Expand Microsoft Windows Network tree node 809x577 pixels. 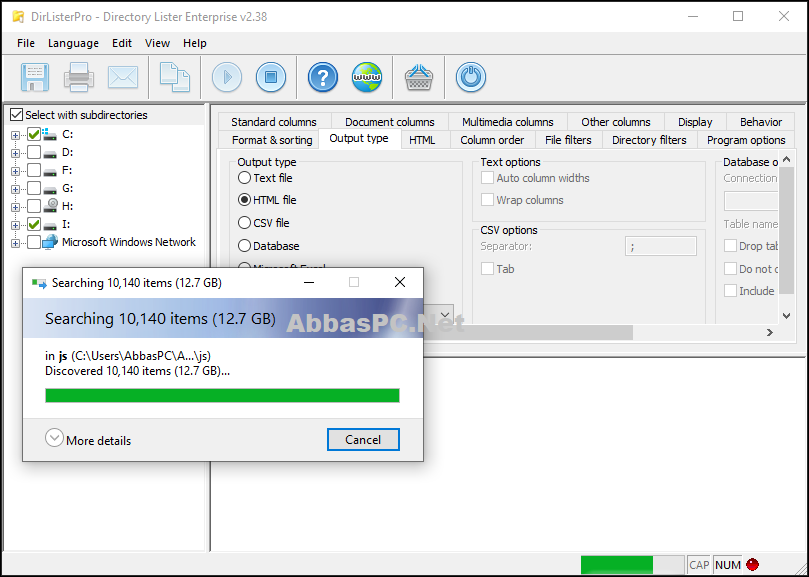(15, 243)
